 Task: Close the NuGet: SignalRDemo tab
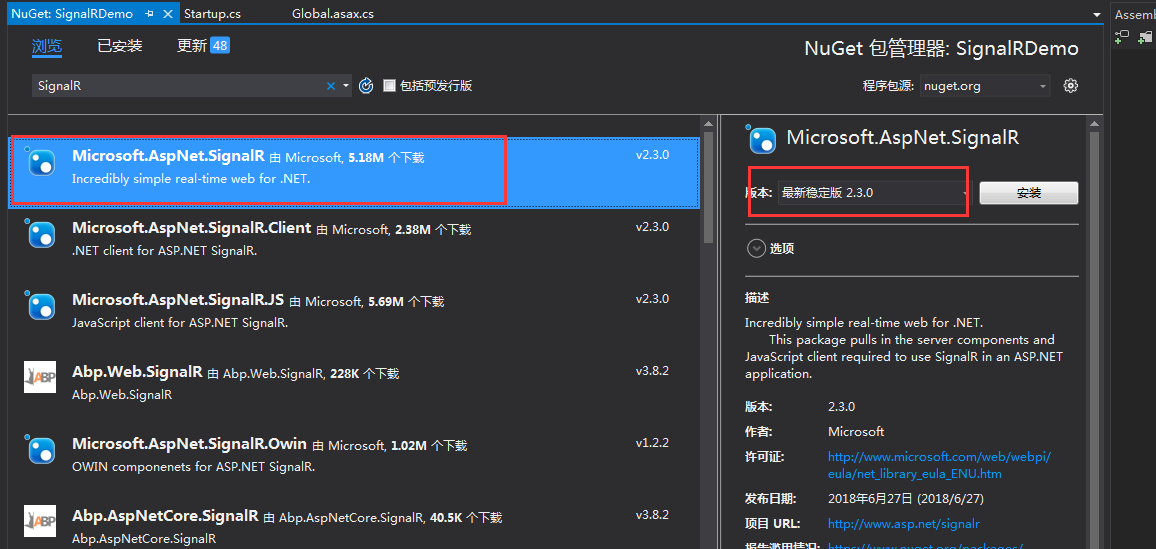168,13
